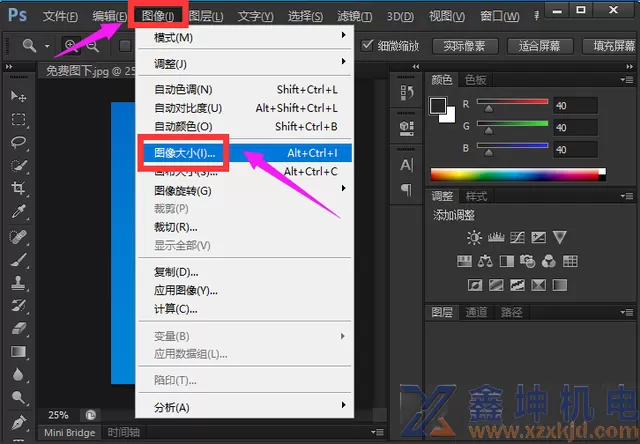Switch to the 色板 tab
Image resolution: width=640 pixels, height=444 pixels.
(x=476, y=80)
